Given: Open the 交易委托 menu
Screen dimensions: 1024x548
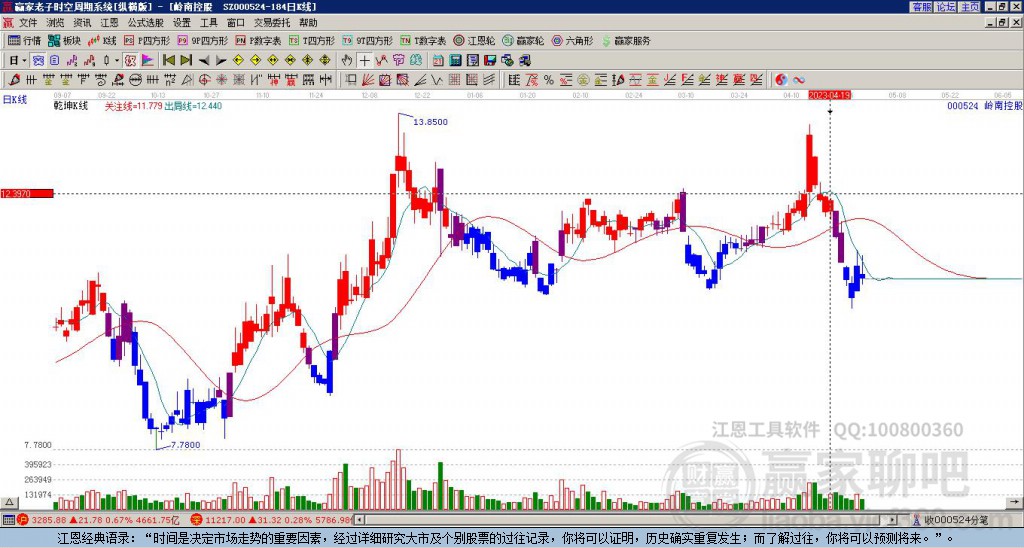Looking at the screenshot, I should pyautogui.click(x=272, y=23).
